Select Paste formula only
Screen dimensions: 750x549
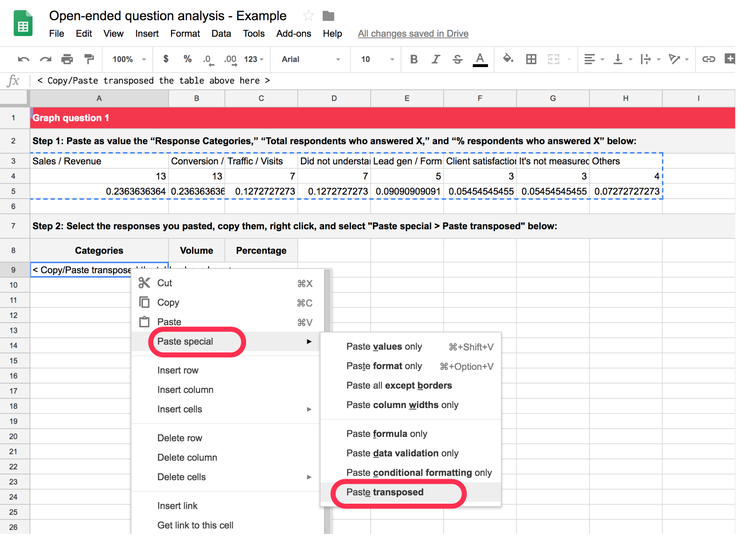point(411,434)
